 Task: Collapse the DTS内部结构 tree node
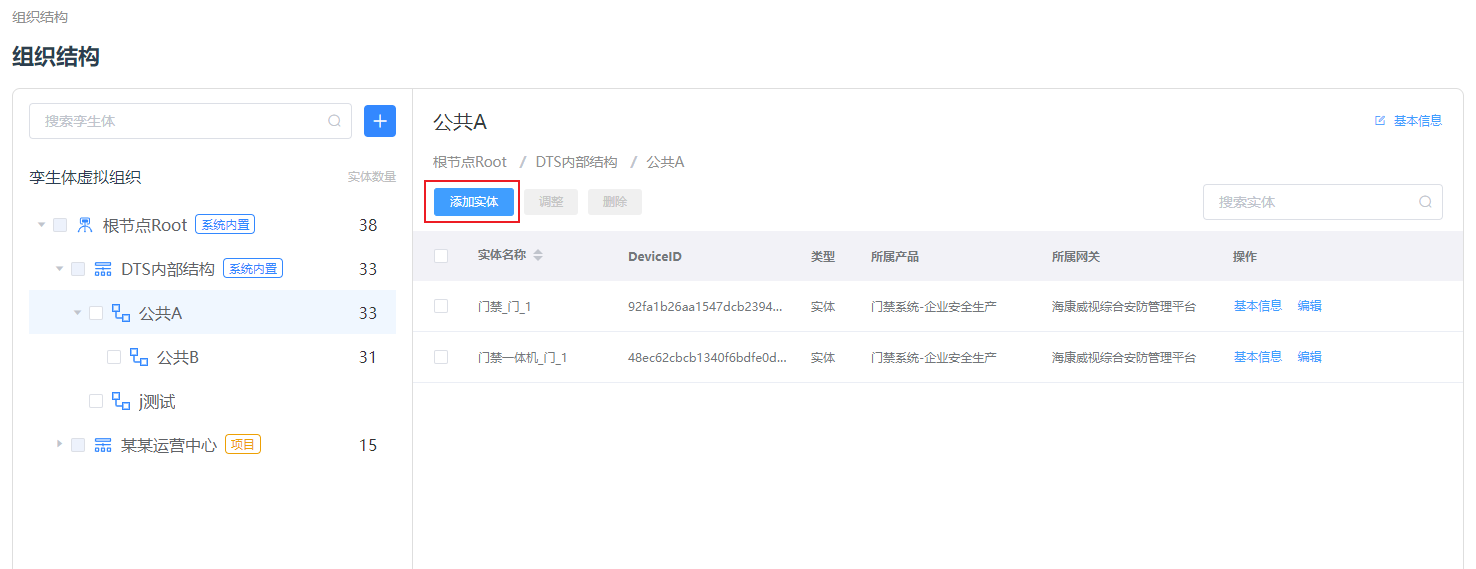pyautogui.click(x=60, y=269)
